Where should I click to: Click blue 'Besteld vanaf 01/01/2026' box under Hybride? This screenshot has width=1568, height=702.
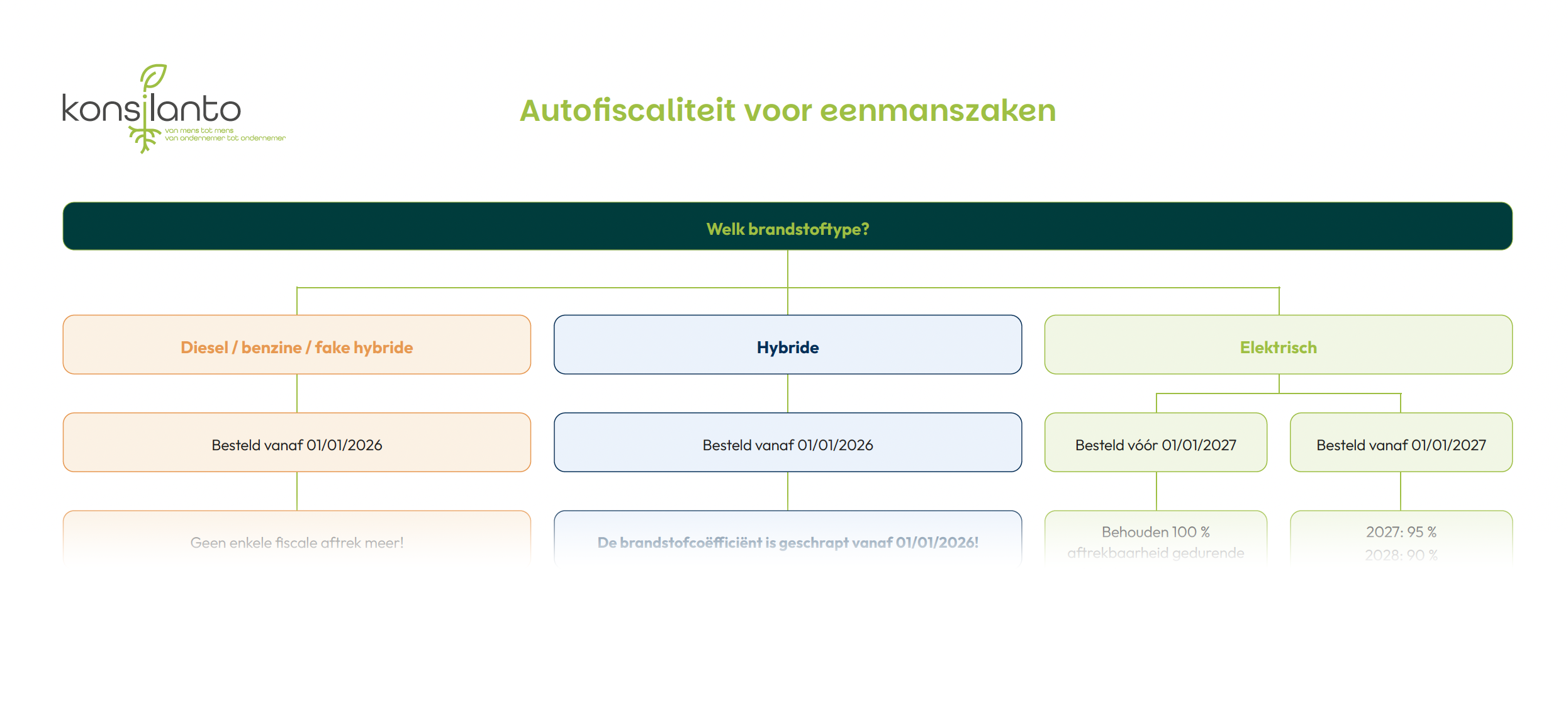788,442
